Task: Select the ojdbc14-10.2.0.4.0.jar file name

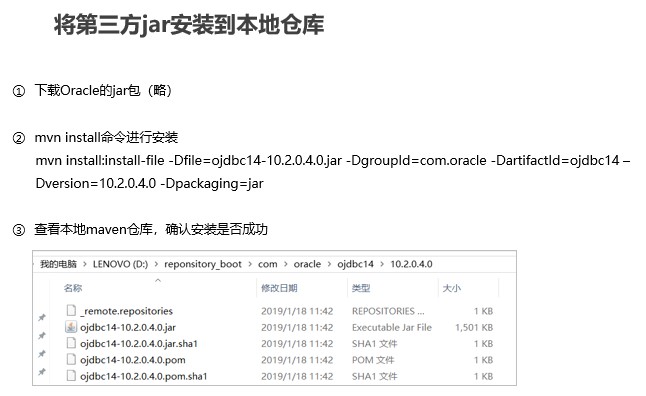Action: pos(128,327)
